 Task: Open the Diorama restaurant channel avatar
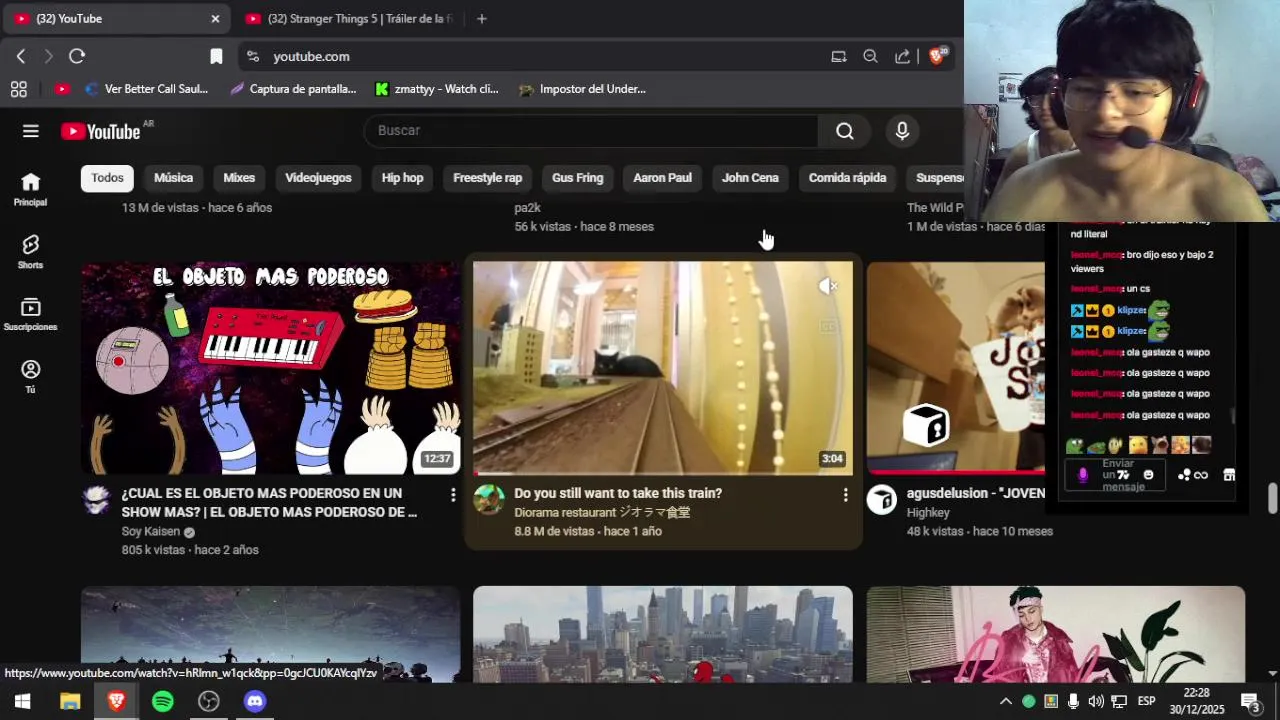489,500
